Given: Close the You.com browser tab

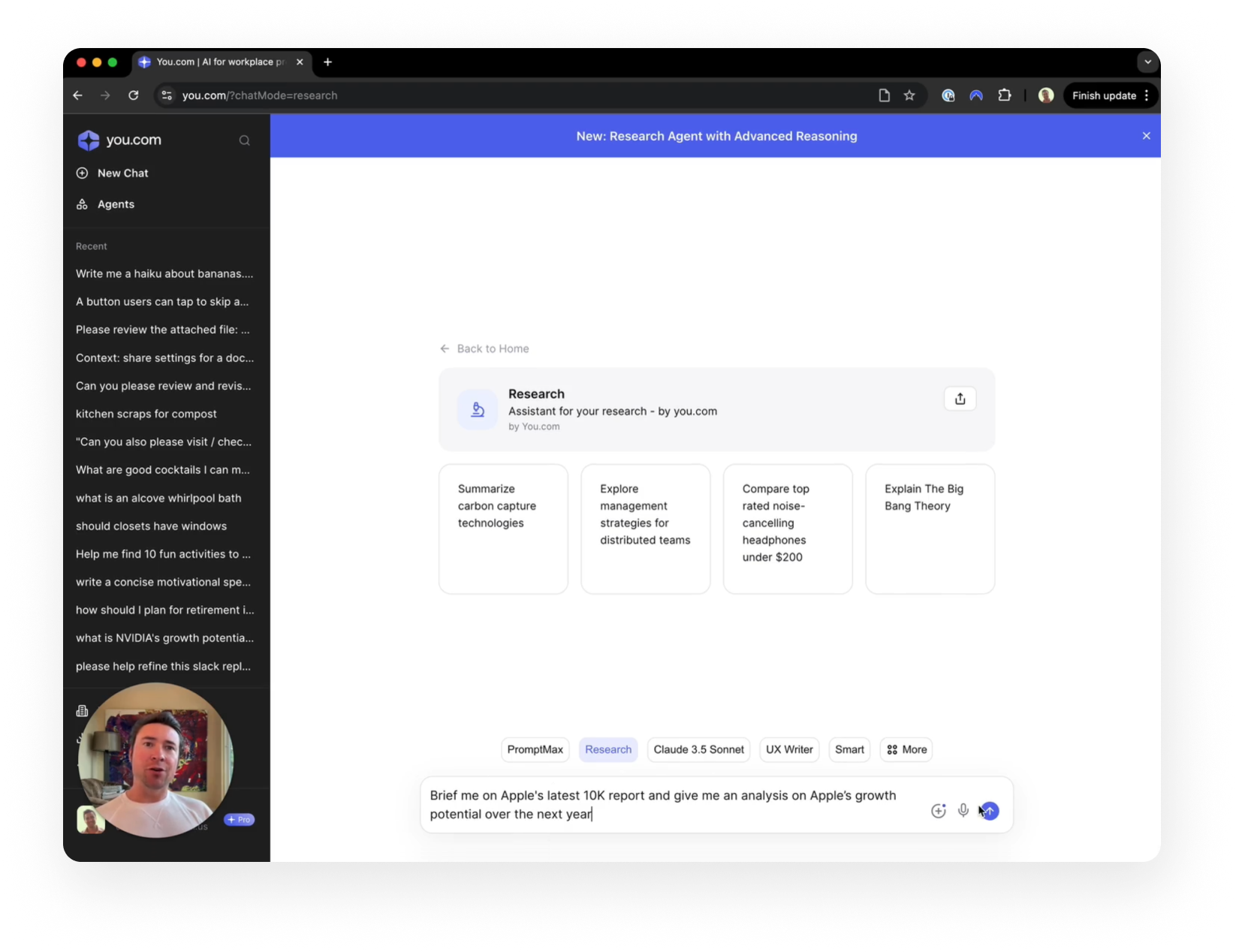Looking at the screenshot, I should pyautogui.click(x=300, y=62).
